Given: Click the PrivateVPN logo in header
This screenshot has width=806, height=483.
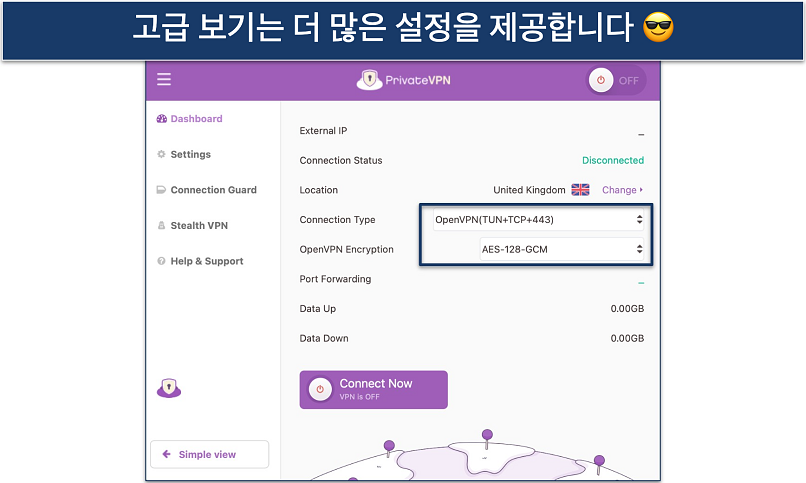Looking at the screenshot, I should point(403,80).
